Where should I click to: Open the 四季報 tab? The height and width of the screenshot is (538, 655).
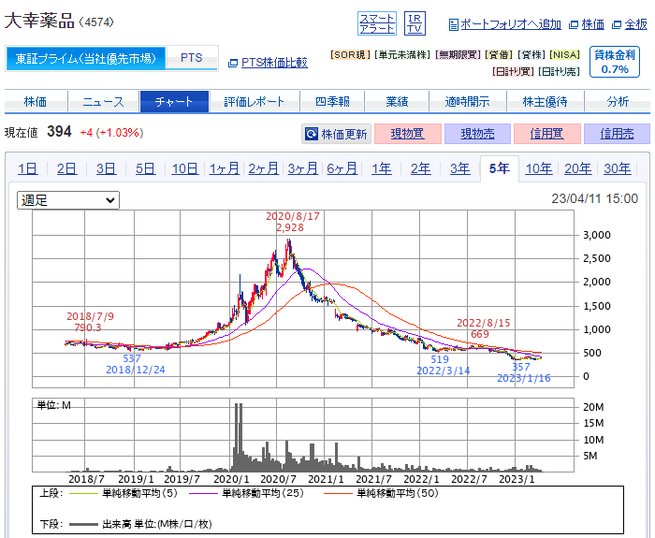coord(332,102)
